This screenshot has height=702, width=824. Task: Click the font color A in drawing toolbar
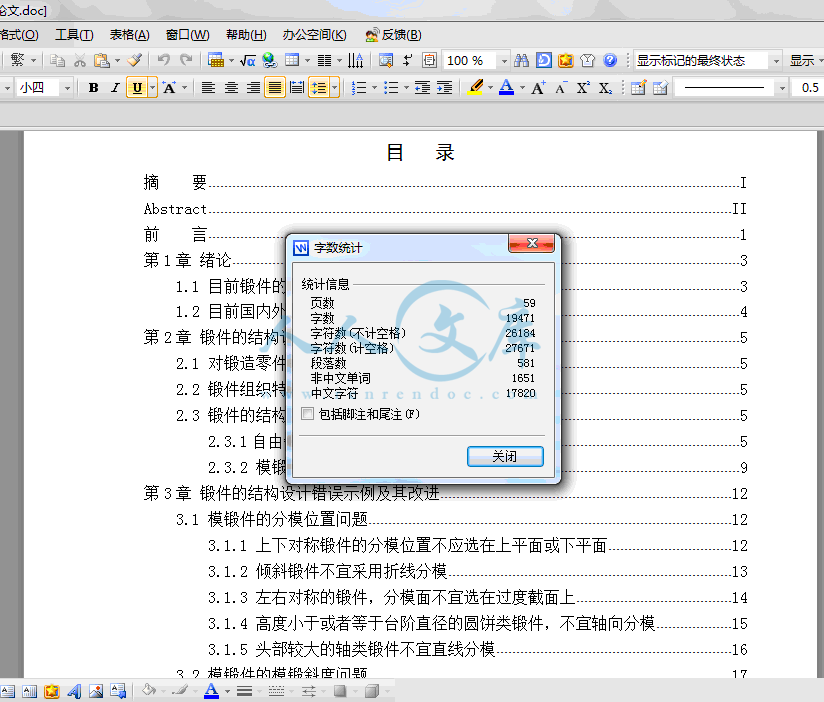click(x=211, y=690)
